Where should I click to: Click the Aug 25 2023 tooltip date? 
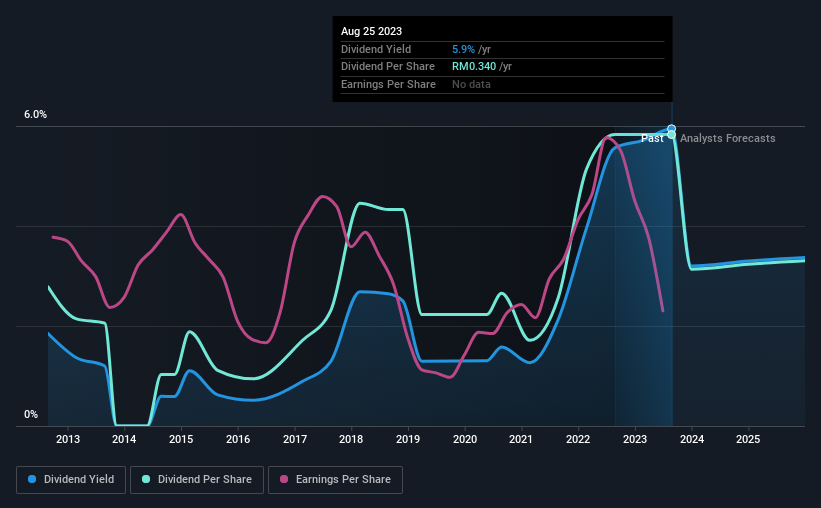coord(371,31)
